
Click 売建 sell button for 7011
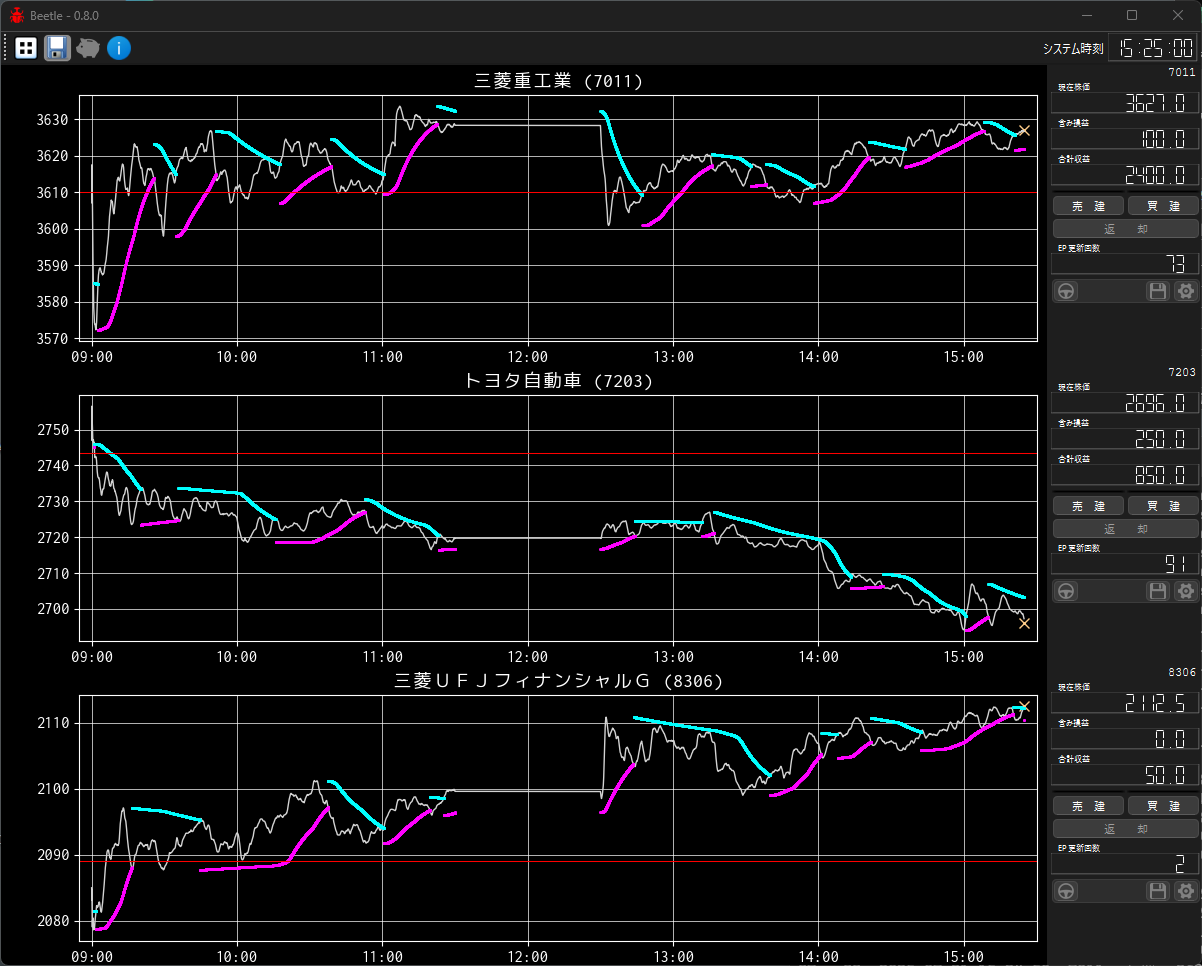[x=1088, y=206]
